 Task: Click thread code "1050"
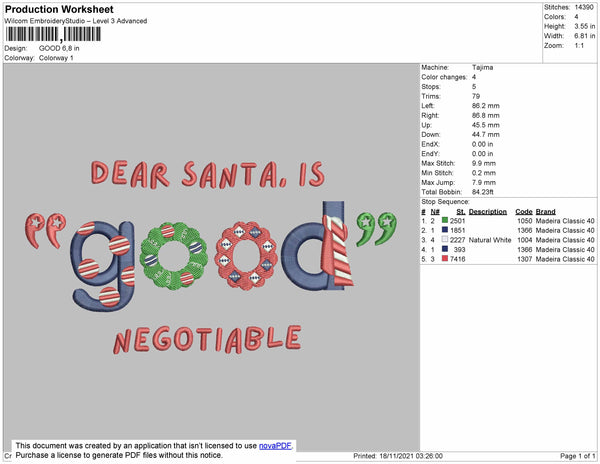click(x=525, y=221)
